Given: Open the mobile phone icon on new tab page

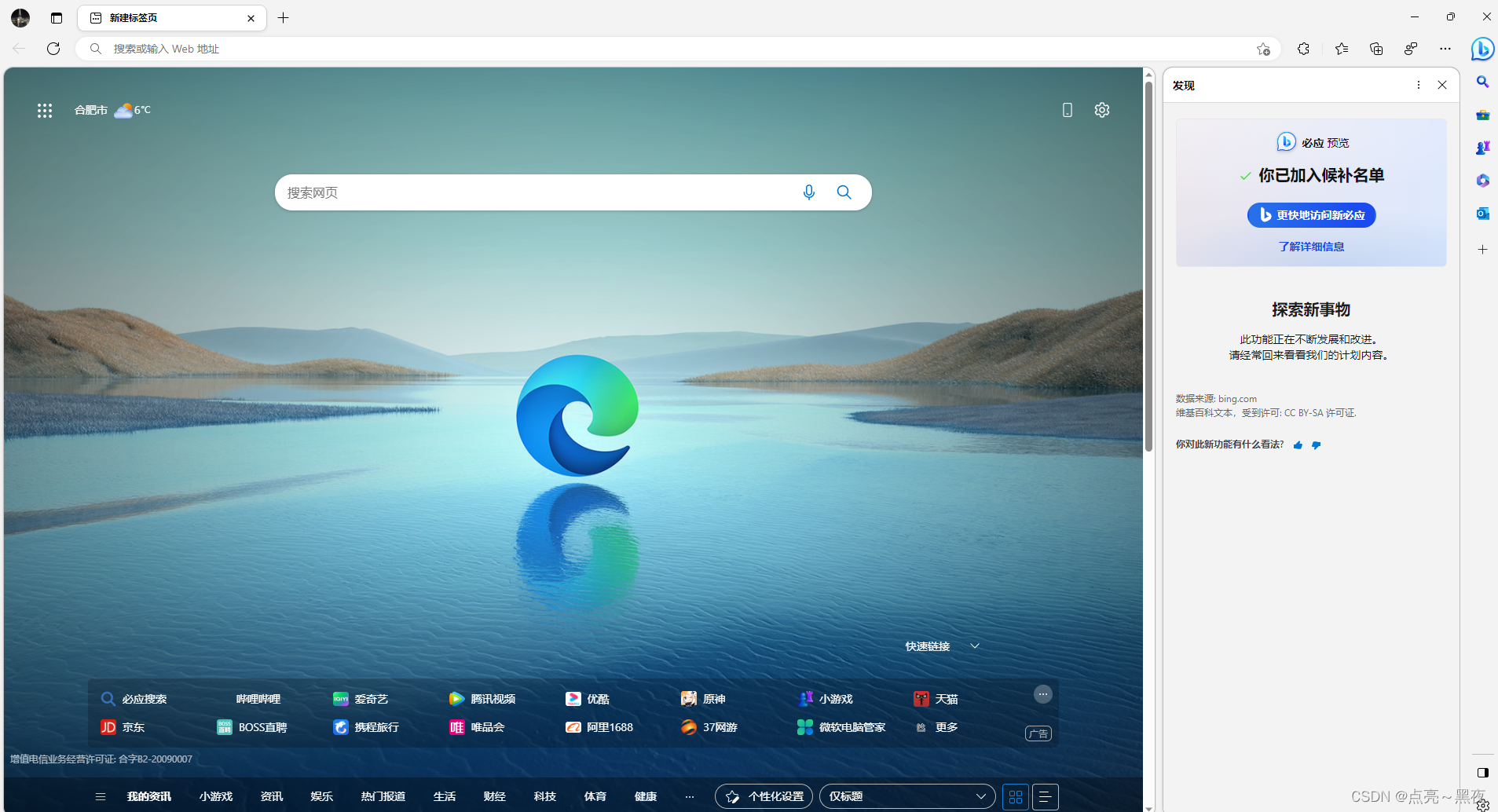Looking at the screenshot, I should (x=1067, y=110).
